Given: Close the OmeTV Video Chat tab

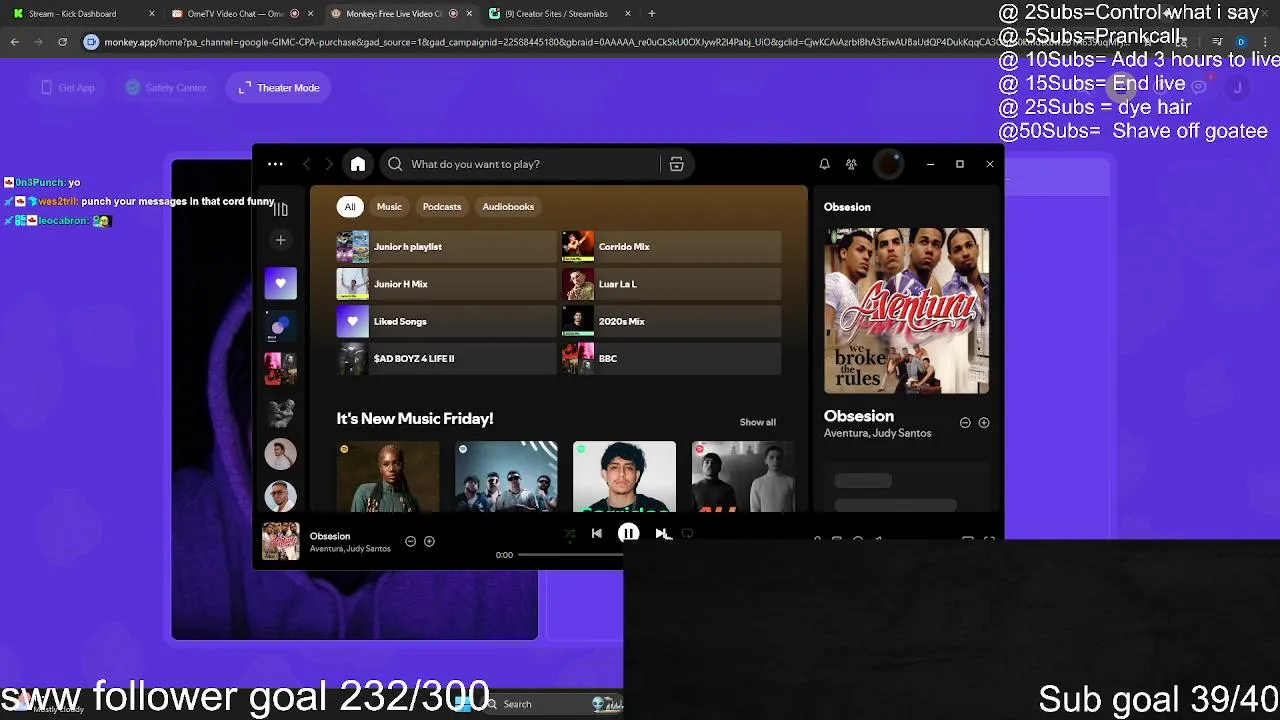Looking at the screenshot, I should pyautogui.click(x=311, y=14).
